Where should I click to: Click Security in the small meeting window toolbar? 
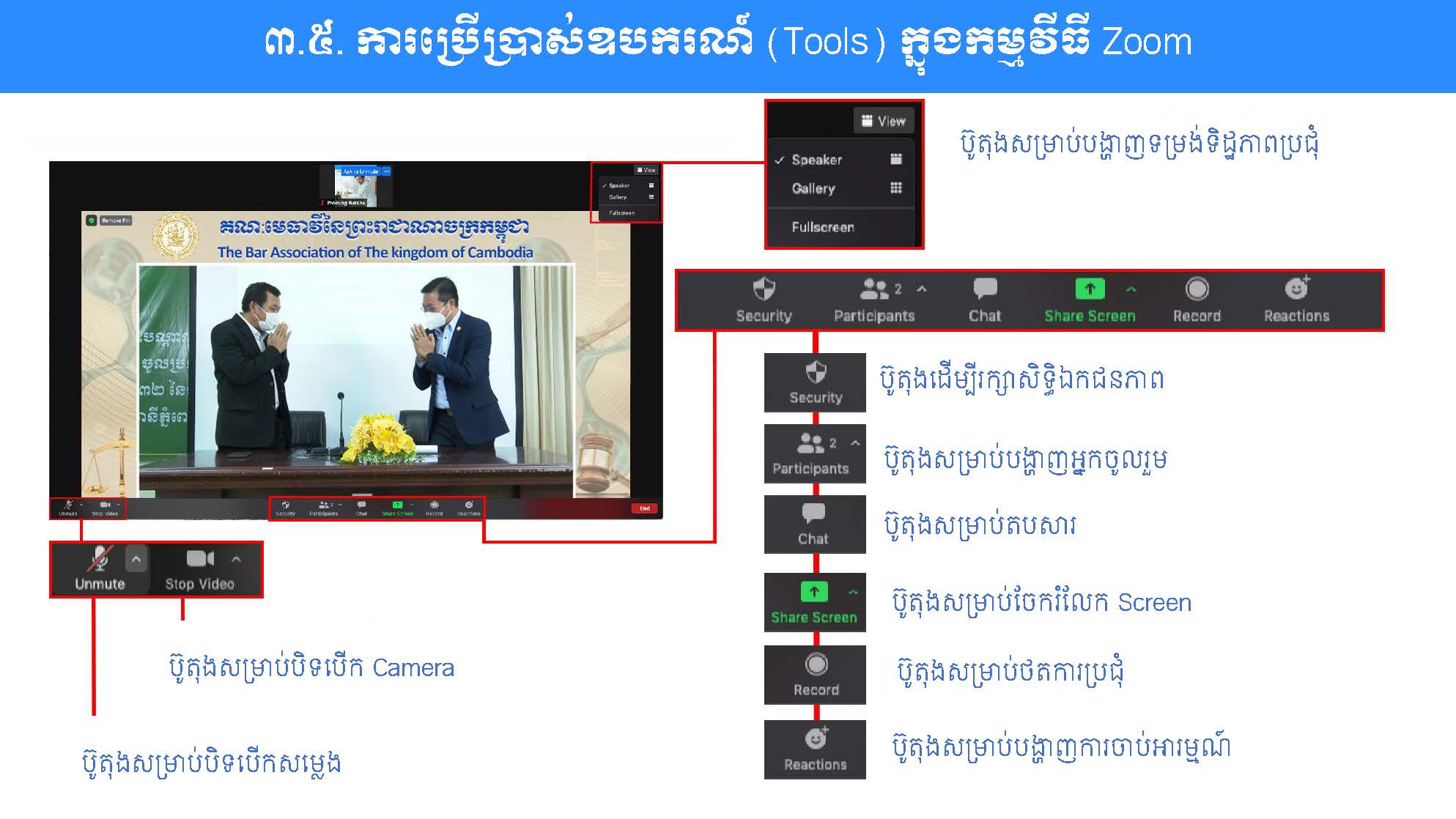point(285,508)
